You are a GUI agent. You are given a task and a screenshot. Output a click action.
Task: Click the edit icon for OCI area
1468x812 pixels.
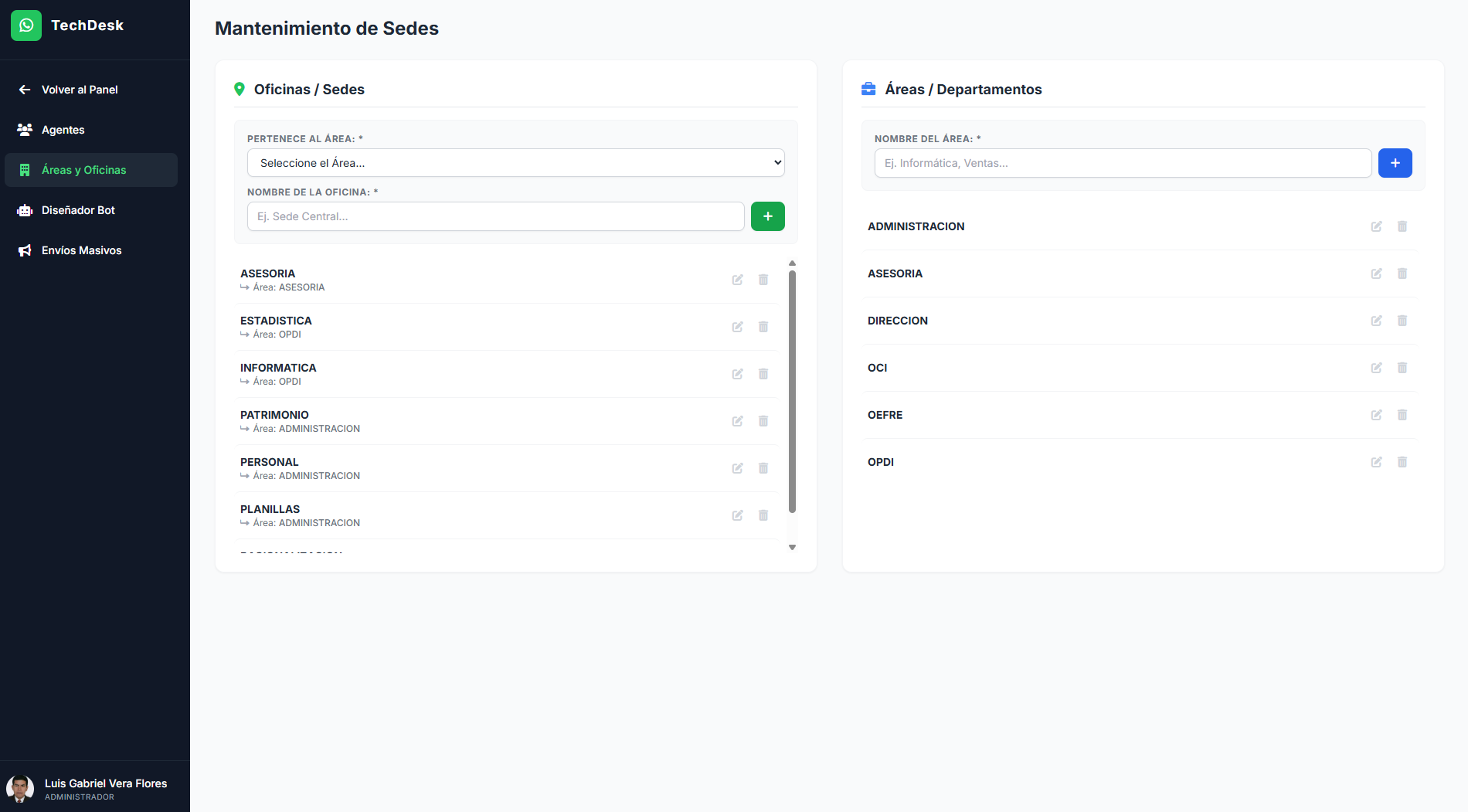(1376, 368)
